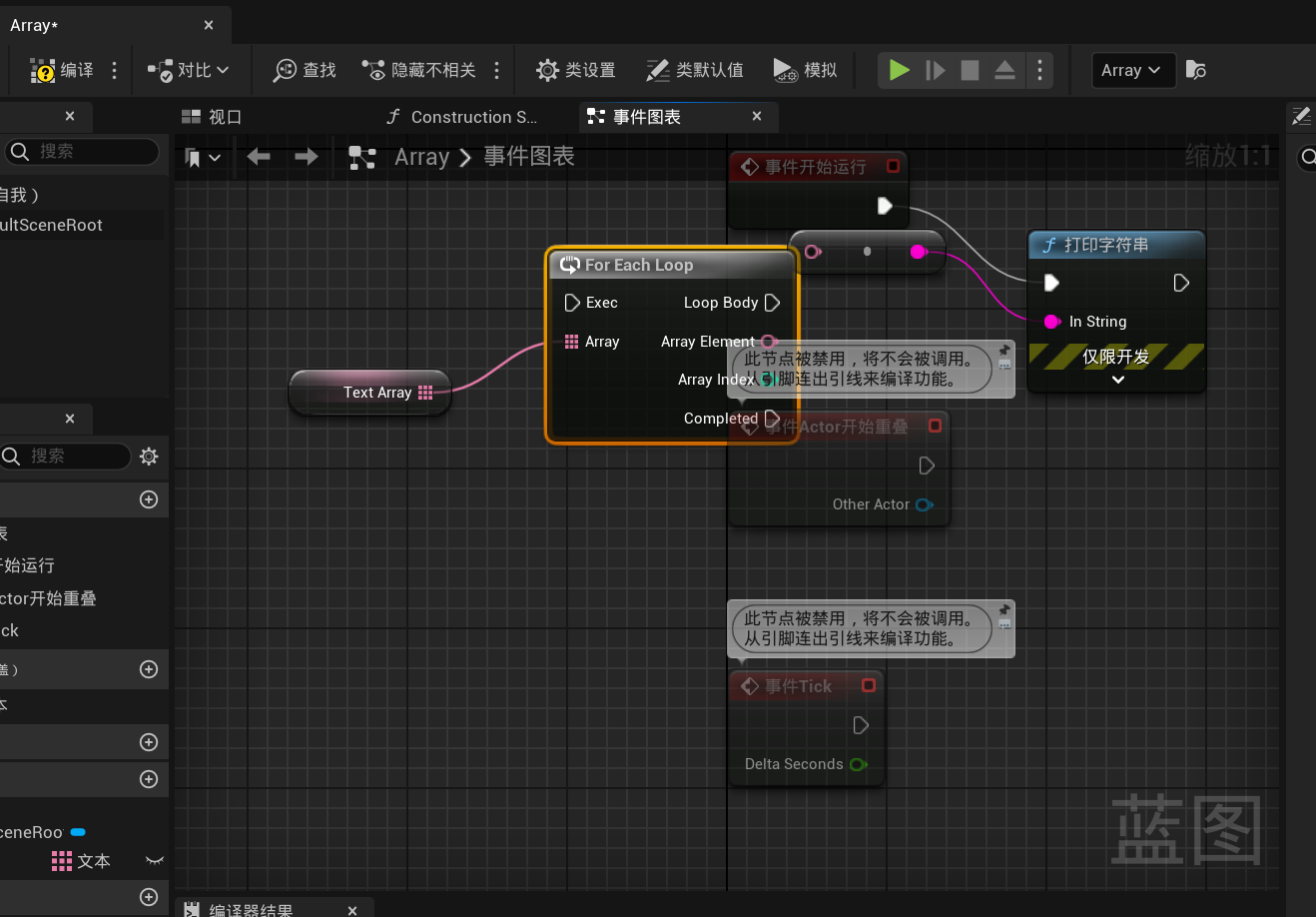1316x917 pixels.
Task: Open 类设置 class settings
Action: click(x=575, y=70)
